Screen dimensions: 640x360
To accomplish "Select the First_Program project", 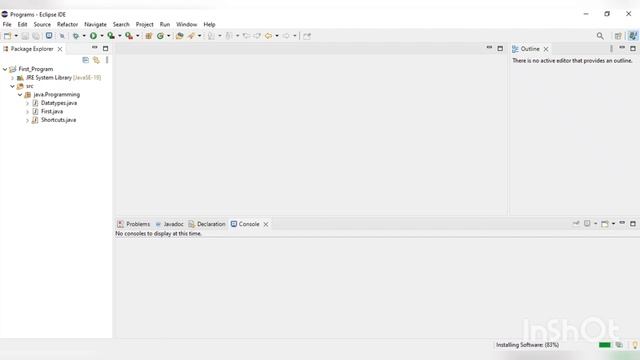I will click(36, 69).
